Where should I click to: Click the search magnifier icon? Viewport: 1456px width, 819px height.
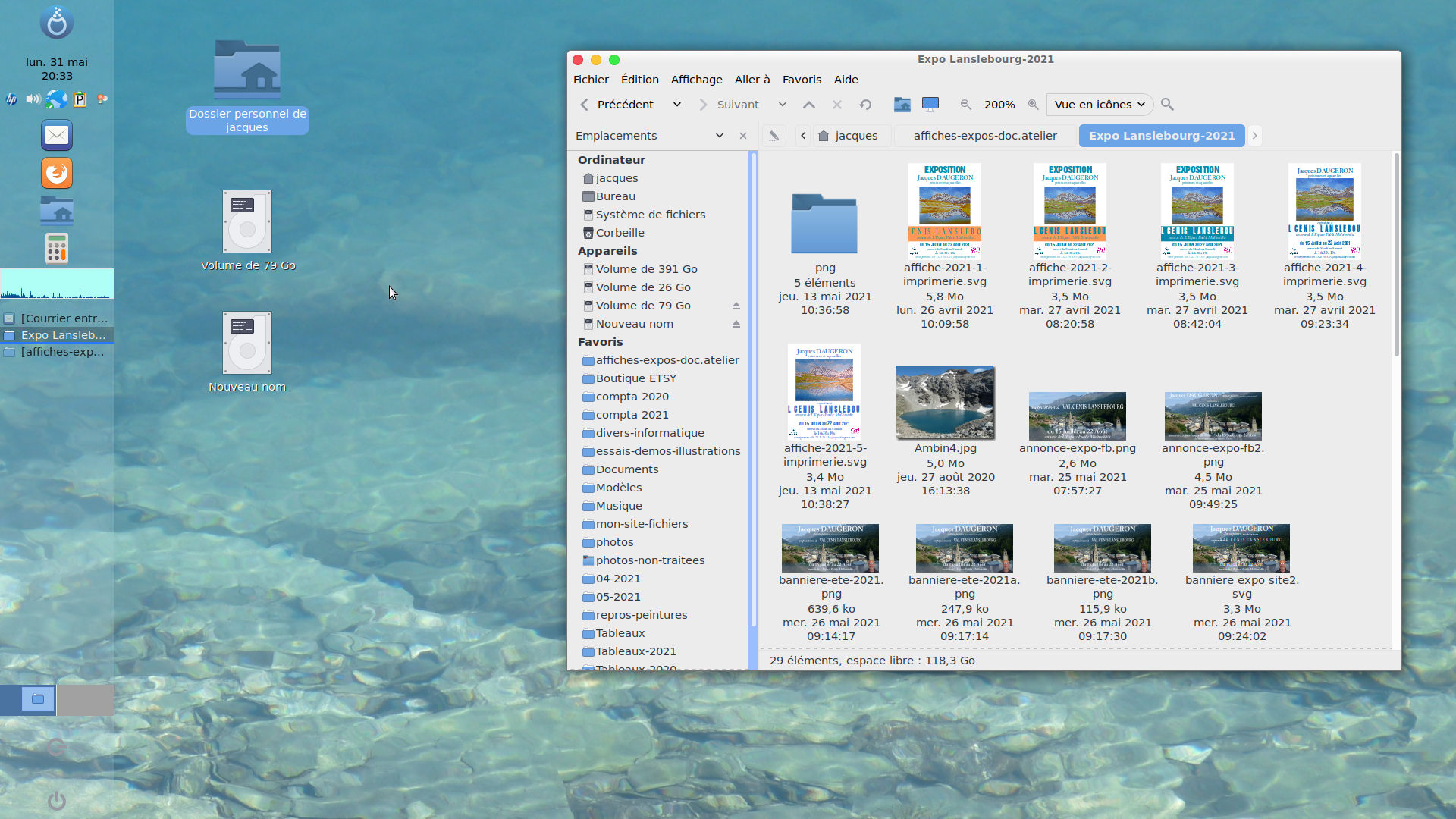click(1167, 105)
